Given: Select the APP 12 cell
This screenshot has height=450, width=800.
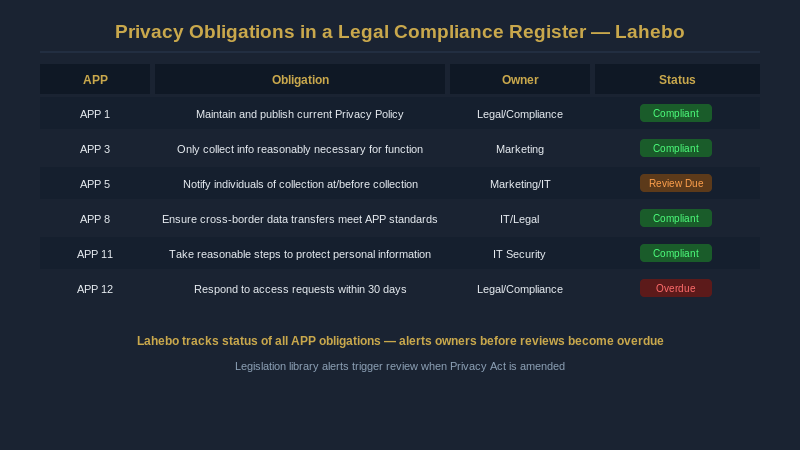Looking at the screenshot, I should [95, 289].
